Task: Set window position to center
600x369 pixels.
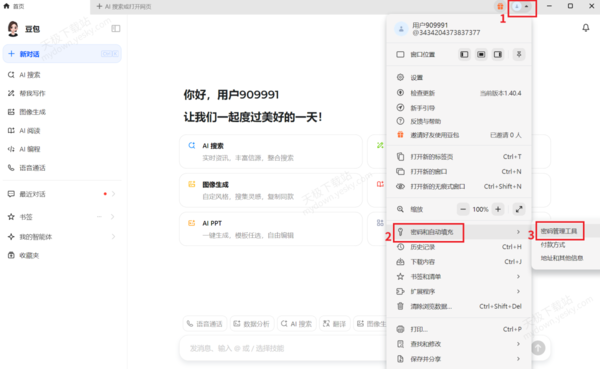Action: coord(481,54)
